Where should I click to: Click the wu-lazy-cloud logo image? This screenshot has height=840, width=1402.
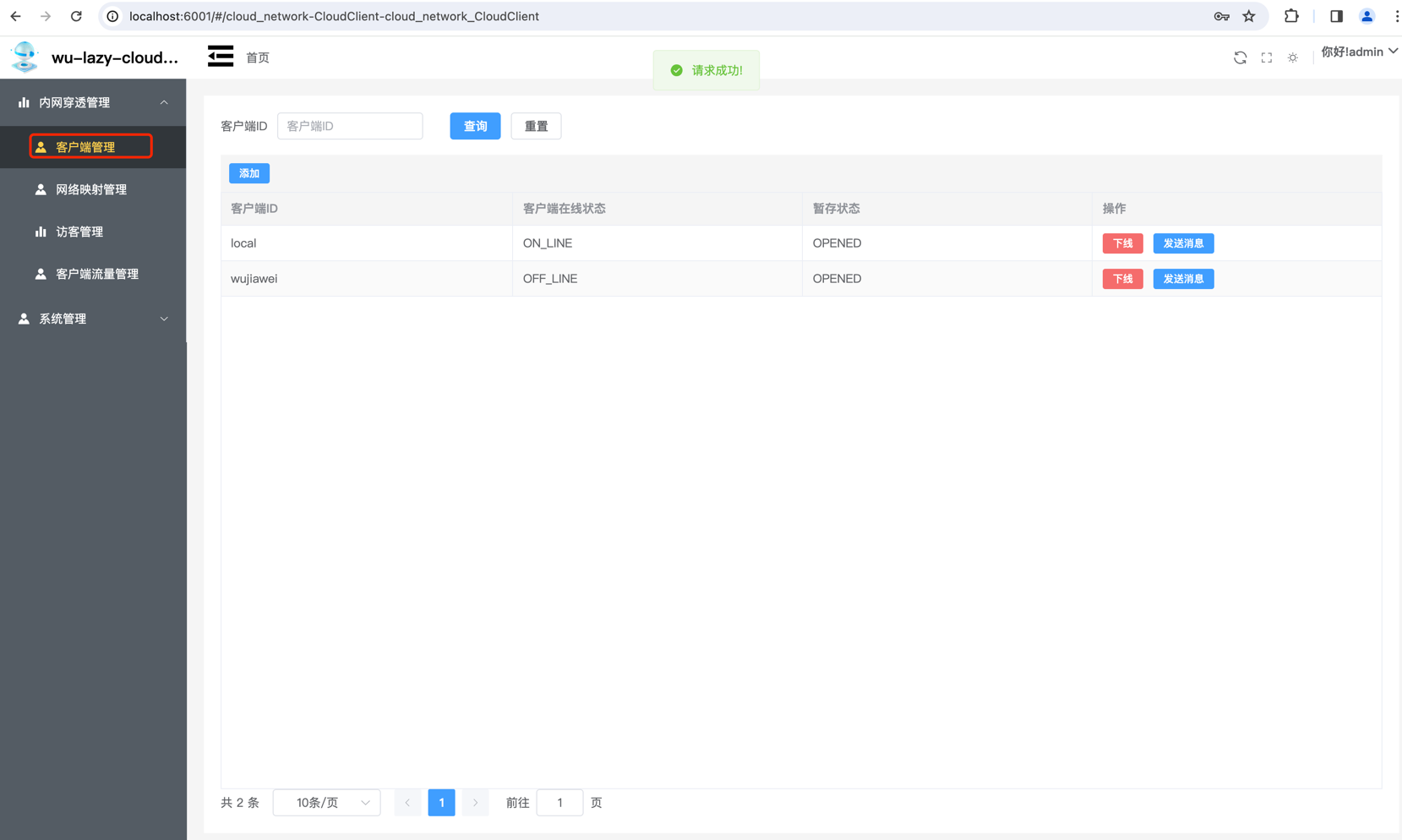[x=25, y=57]
